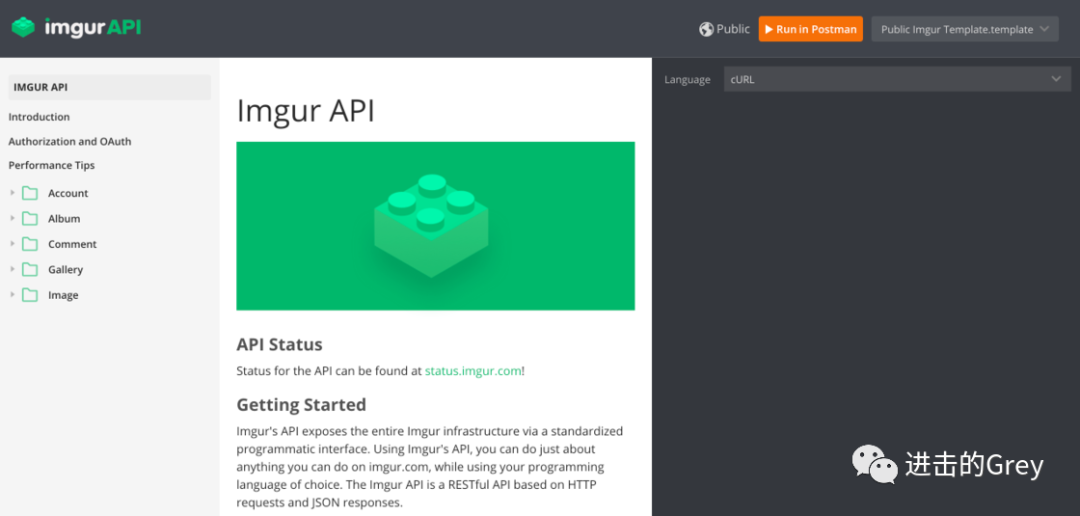Image resolution: width=1080 pixels, height=516 pixels.
Task: Go to Performance Tips section
Action: click(x=52, y=165)
